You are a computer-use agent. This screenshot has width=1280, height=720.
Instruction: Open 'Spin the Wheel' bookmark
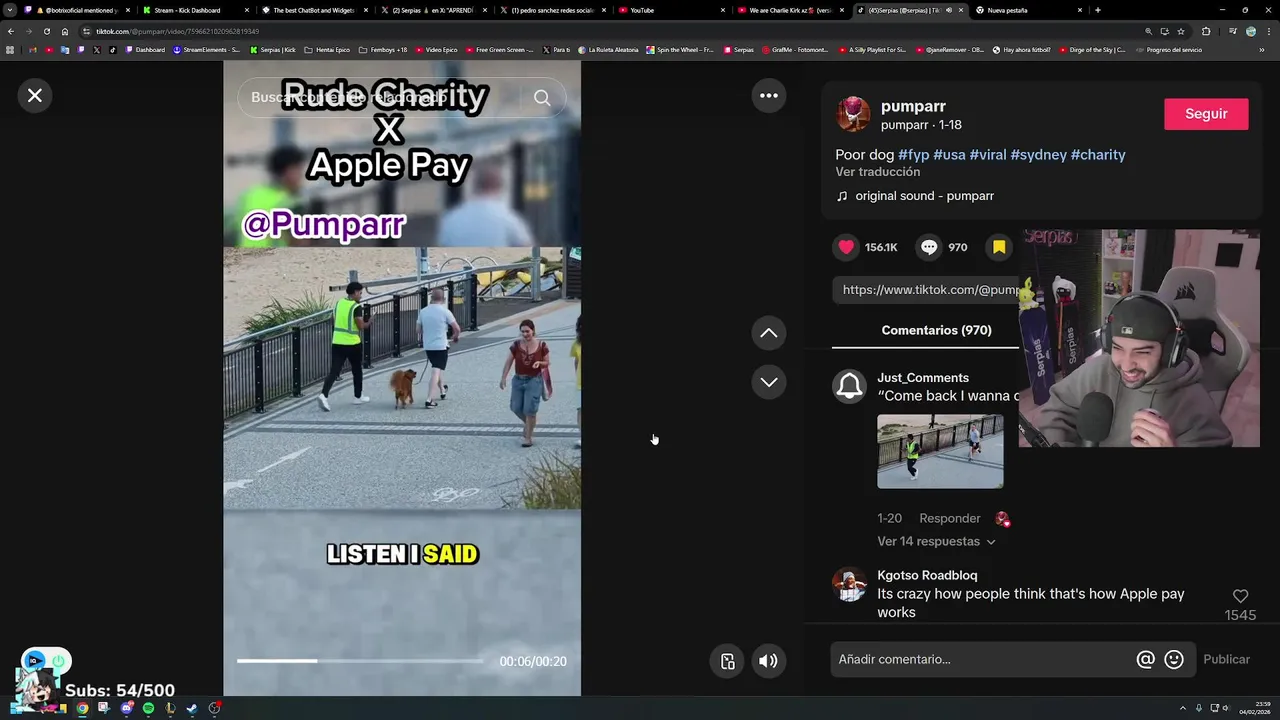680,50
